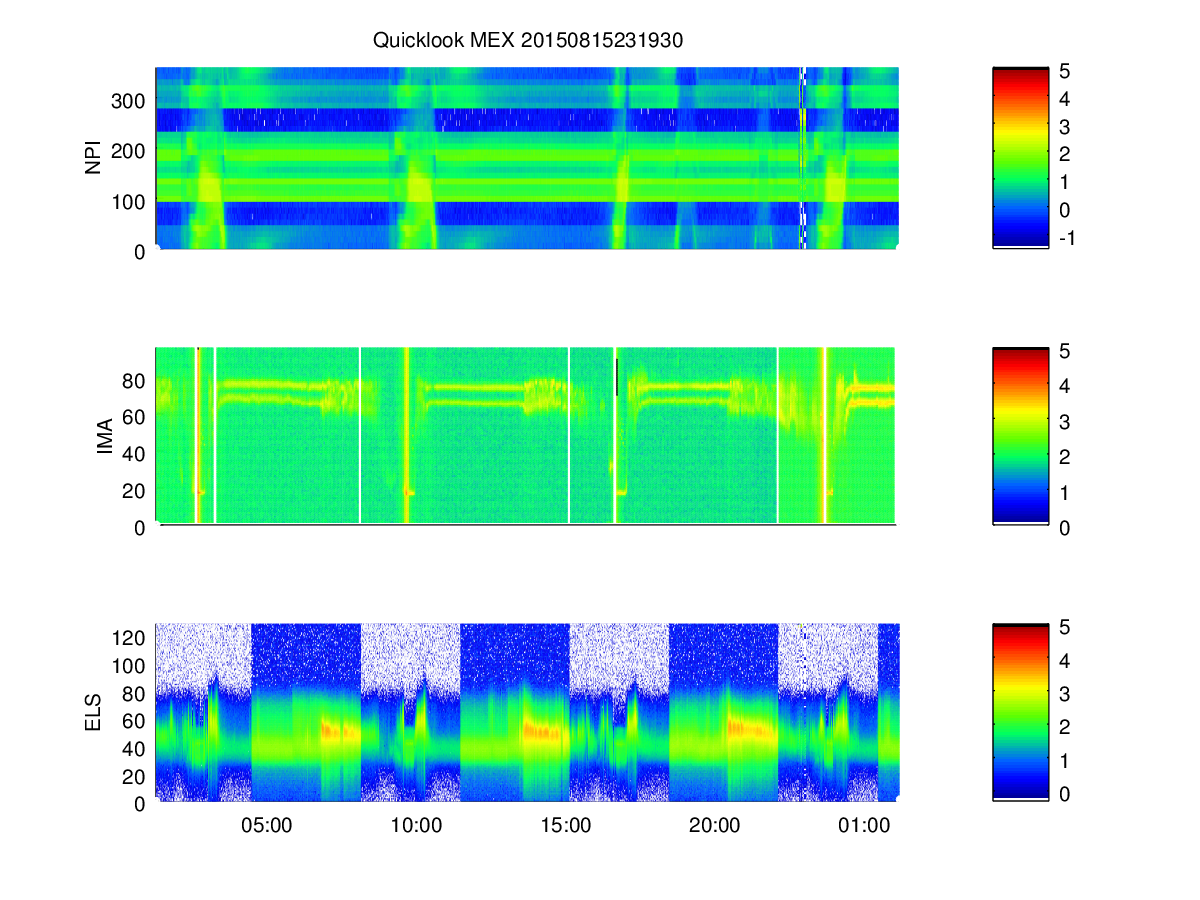Viewport: 1200px width, 900px height.
Task: Click the 20:00 time tick label
Action: coord(714,827)
